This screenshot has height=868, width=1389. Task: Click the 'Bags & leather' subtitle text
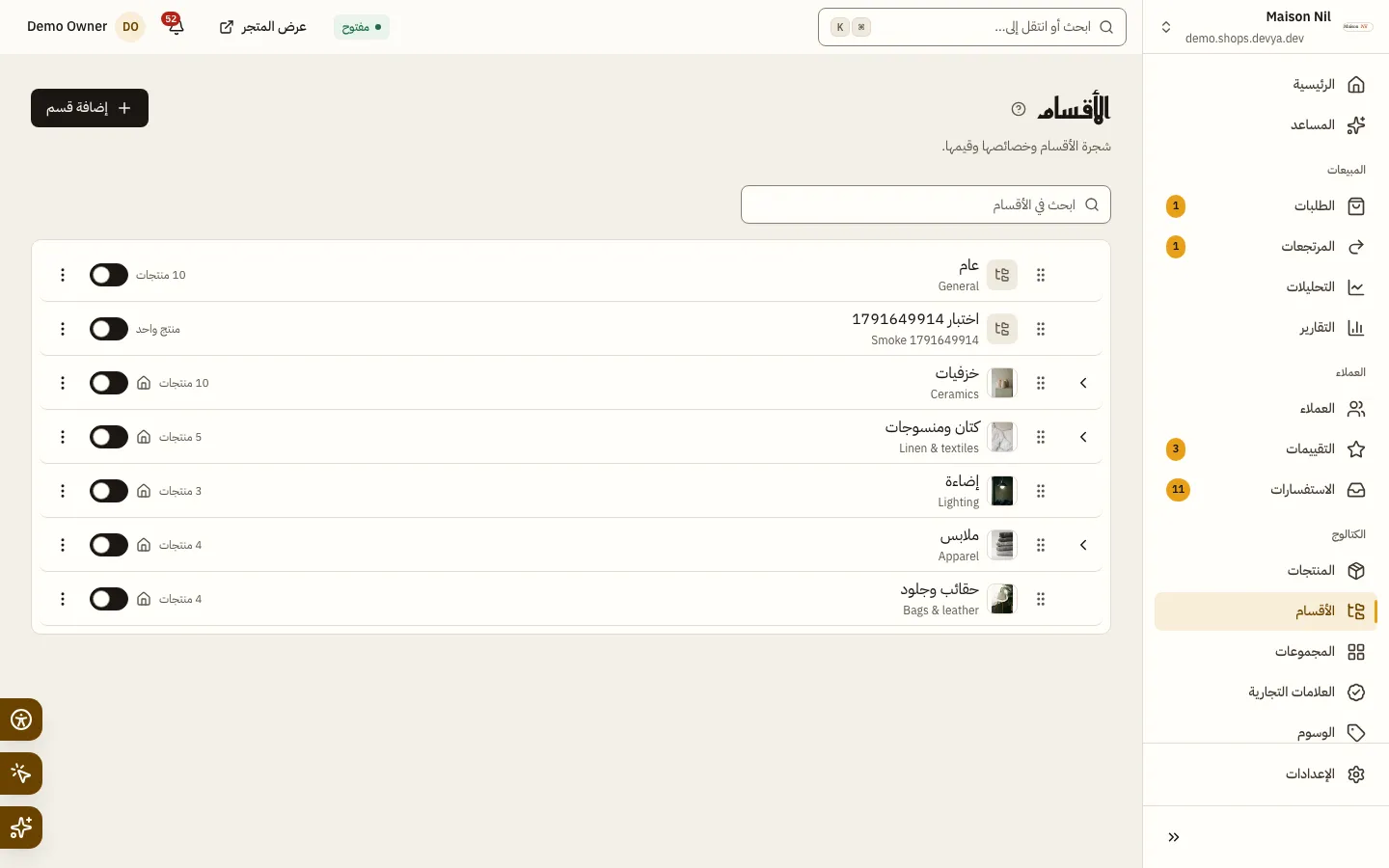pyautogui.click(x=940, y=610)
